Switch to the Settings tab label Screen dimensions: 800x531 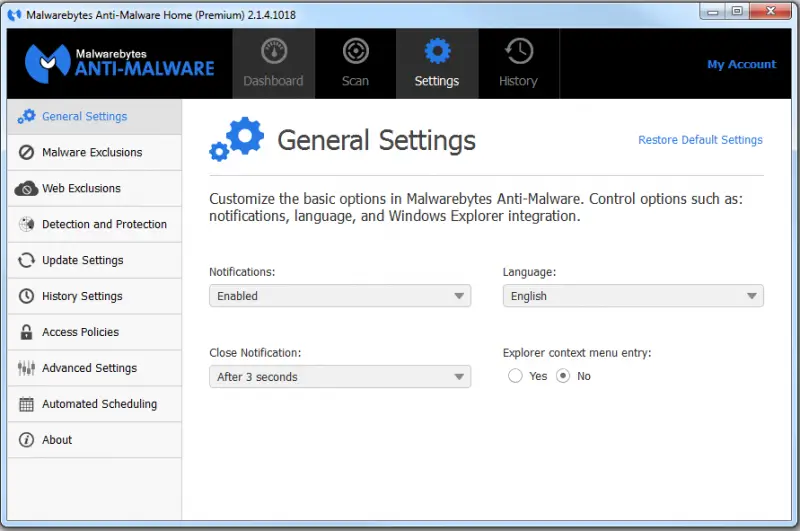[x=437, y=81]
